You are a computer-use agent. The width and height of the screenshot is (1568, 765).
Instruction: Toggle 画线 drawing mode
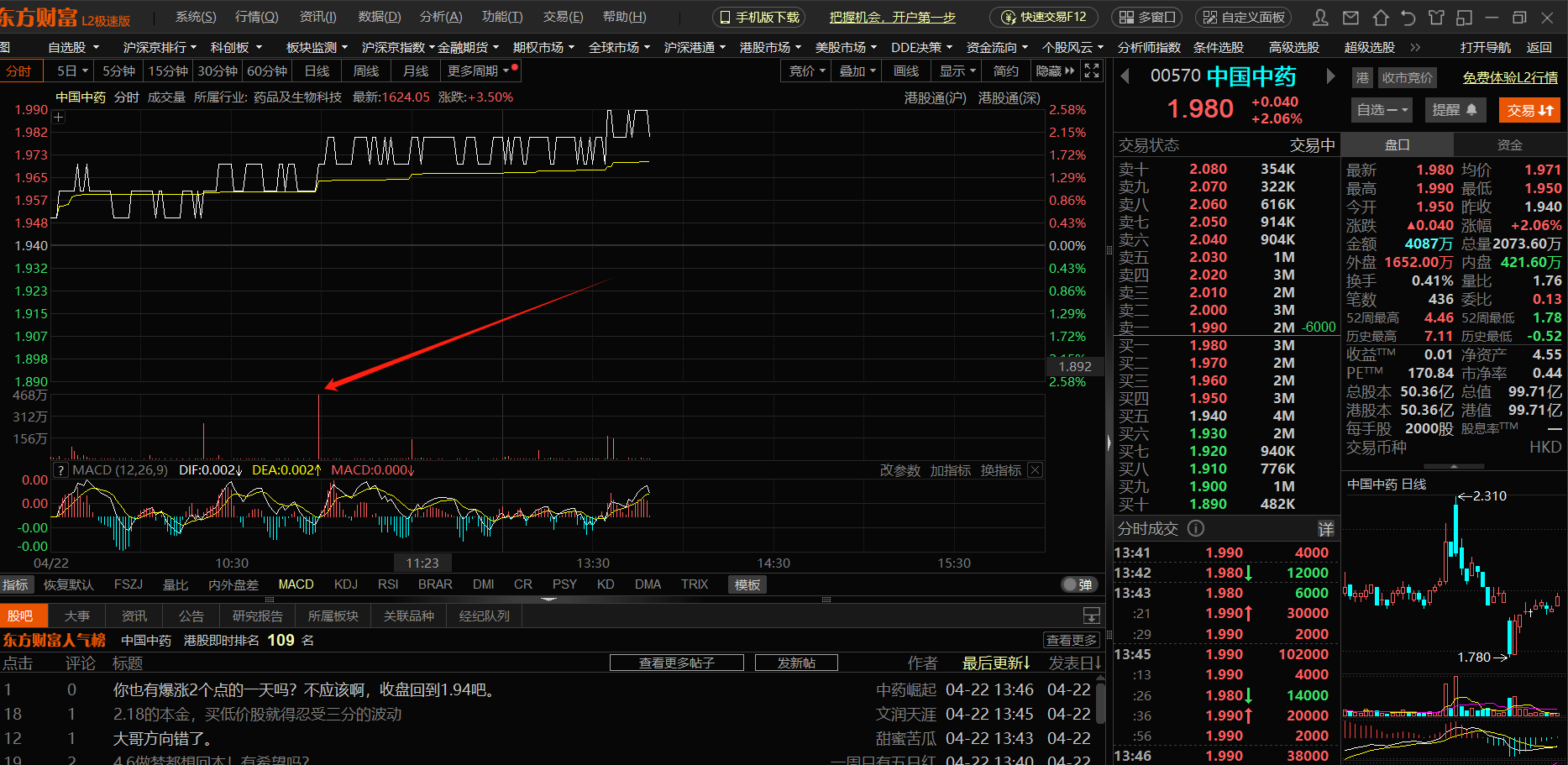(x=906, y=71)
